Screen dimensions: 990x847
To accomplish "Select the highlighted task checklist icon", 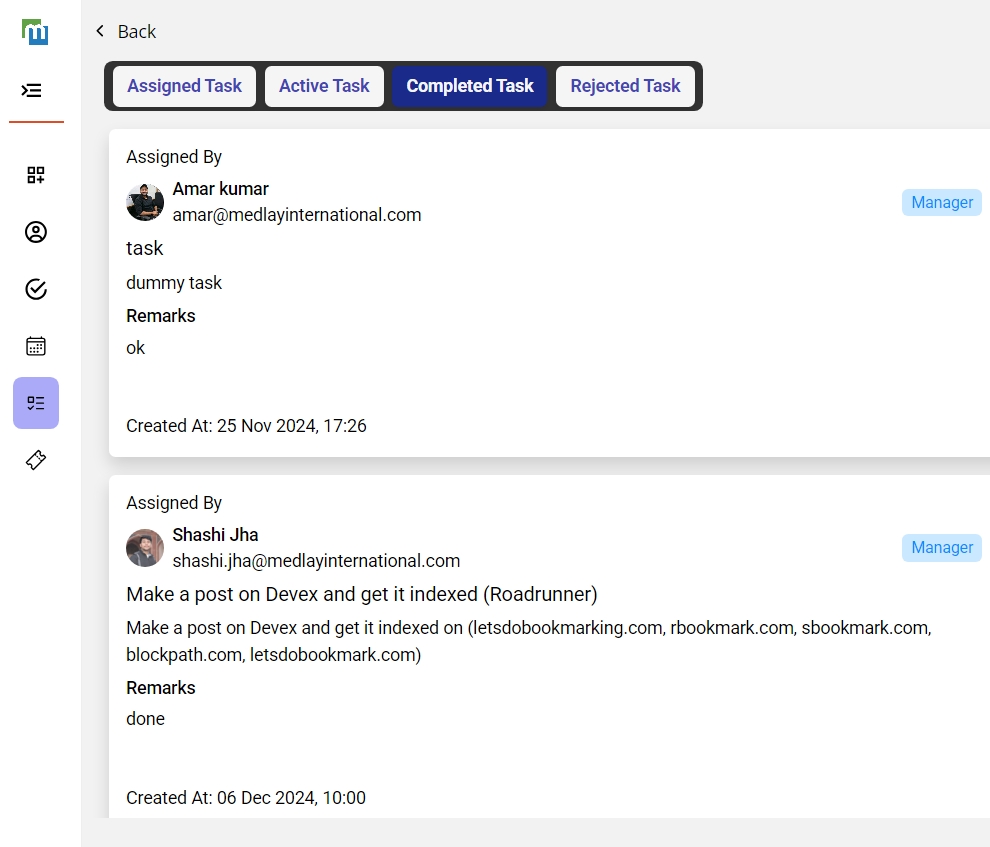I will pos(36,403).
